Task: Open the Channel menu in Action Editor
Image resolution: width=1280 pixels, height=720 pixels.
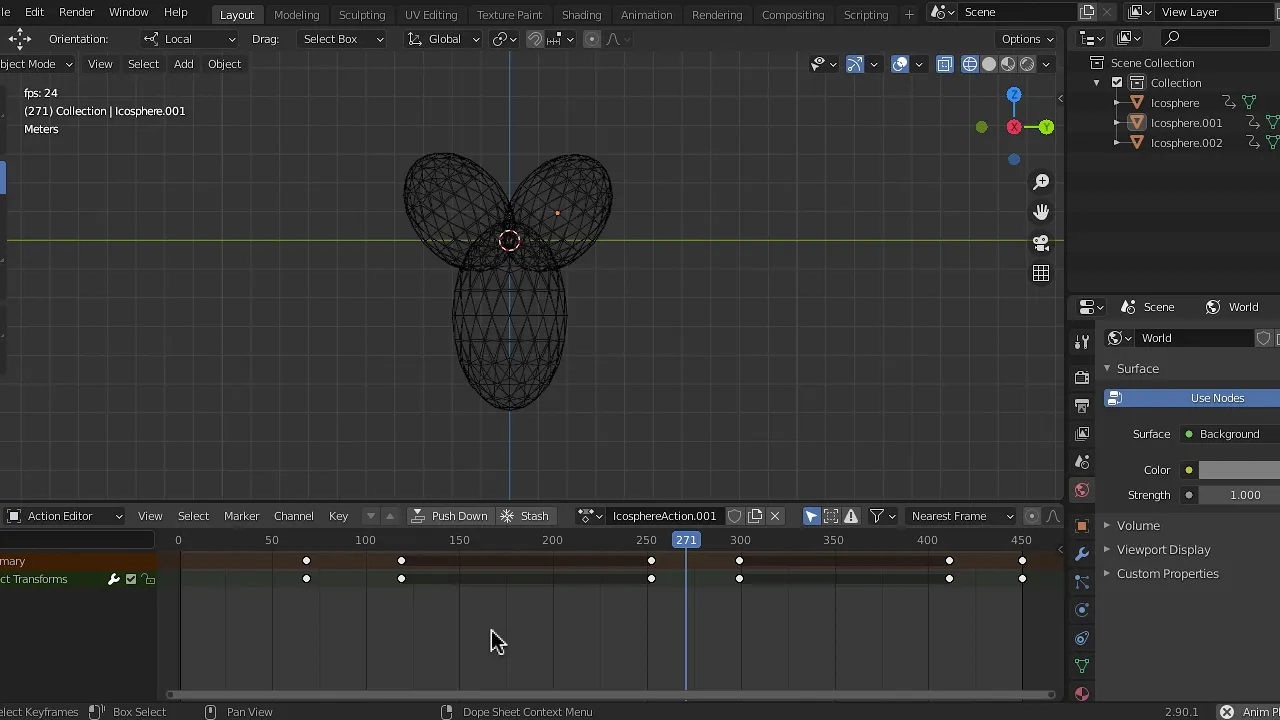Action: [293, 516]
